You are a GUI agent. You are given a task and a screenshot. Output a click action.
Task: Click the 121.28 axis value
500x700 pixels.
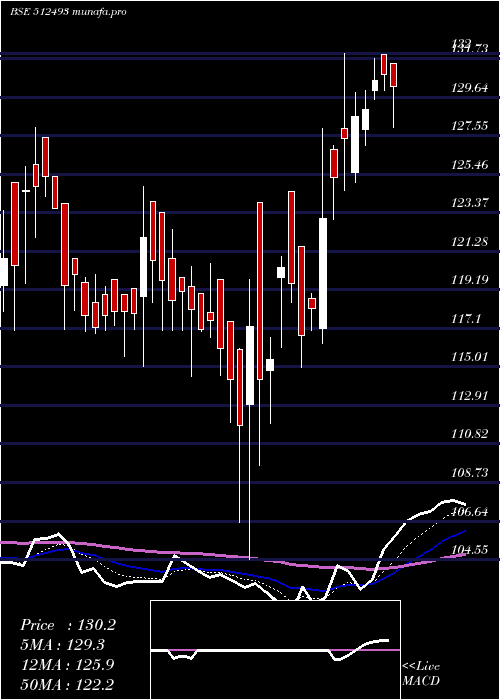point(470,242)
